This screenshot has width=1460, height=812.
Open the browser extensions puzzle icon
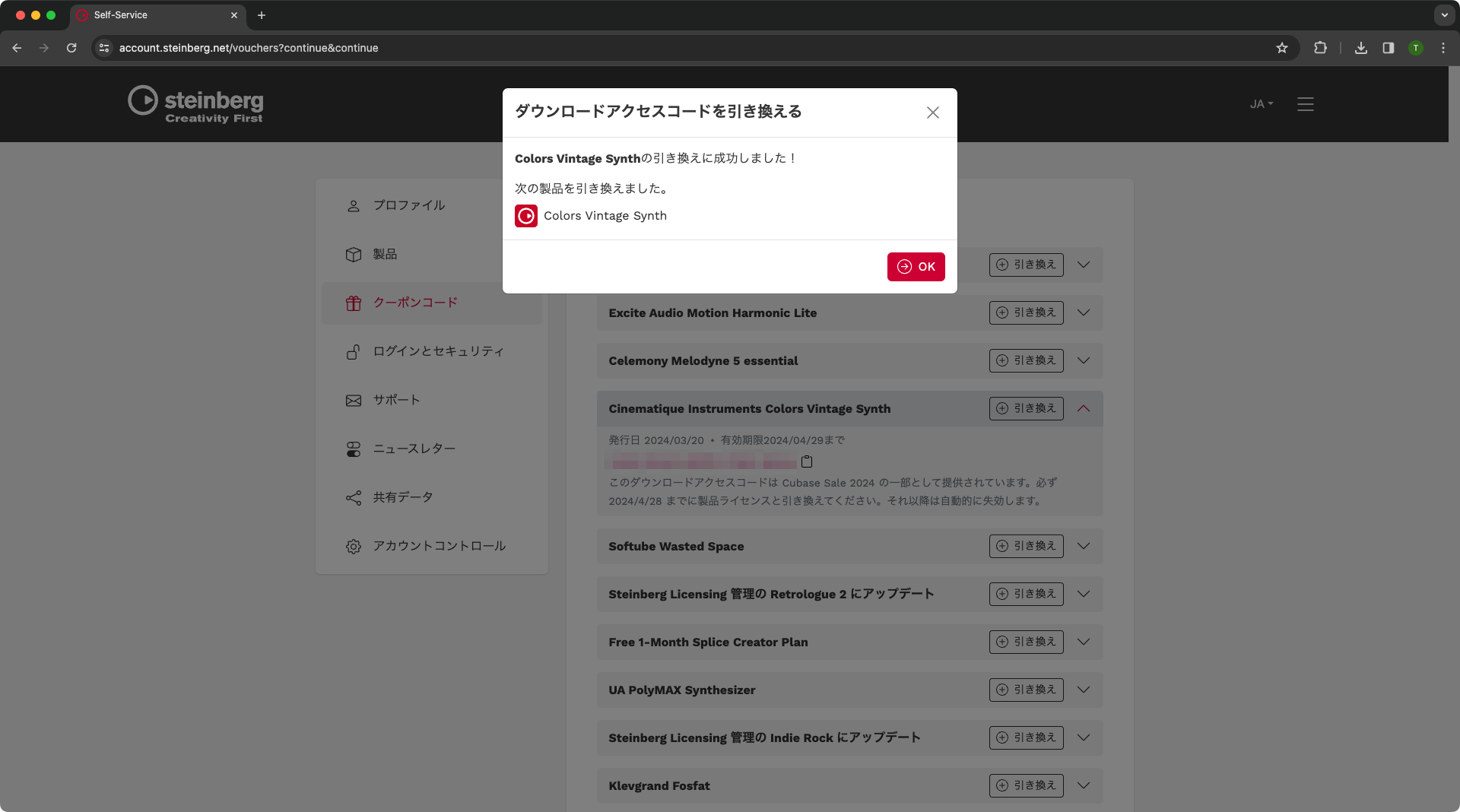click(x=1321, y=48)
